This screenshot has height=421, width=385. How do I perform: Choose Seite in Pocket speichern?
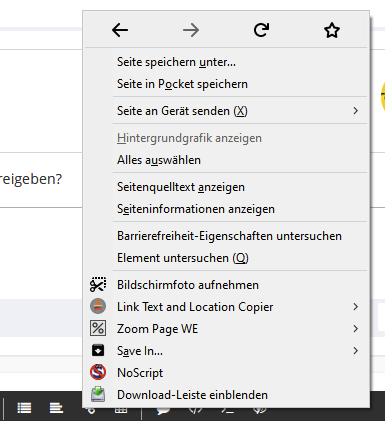(226, 84)
